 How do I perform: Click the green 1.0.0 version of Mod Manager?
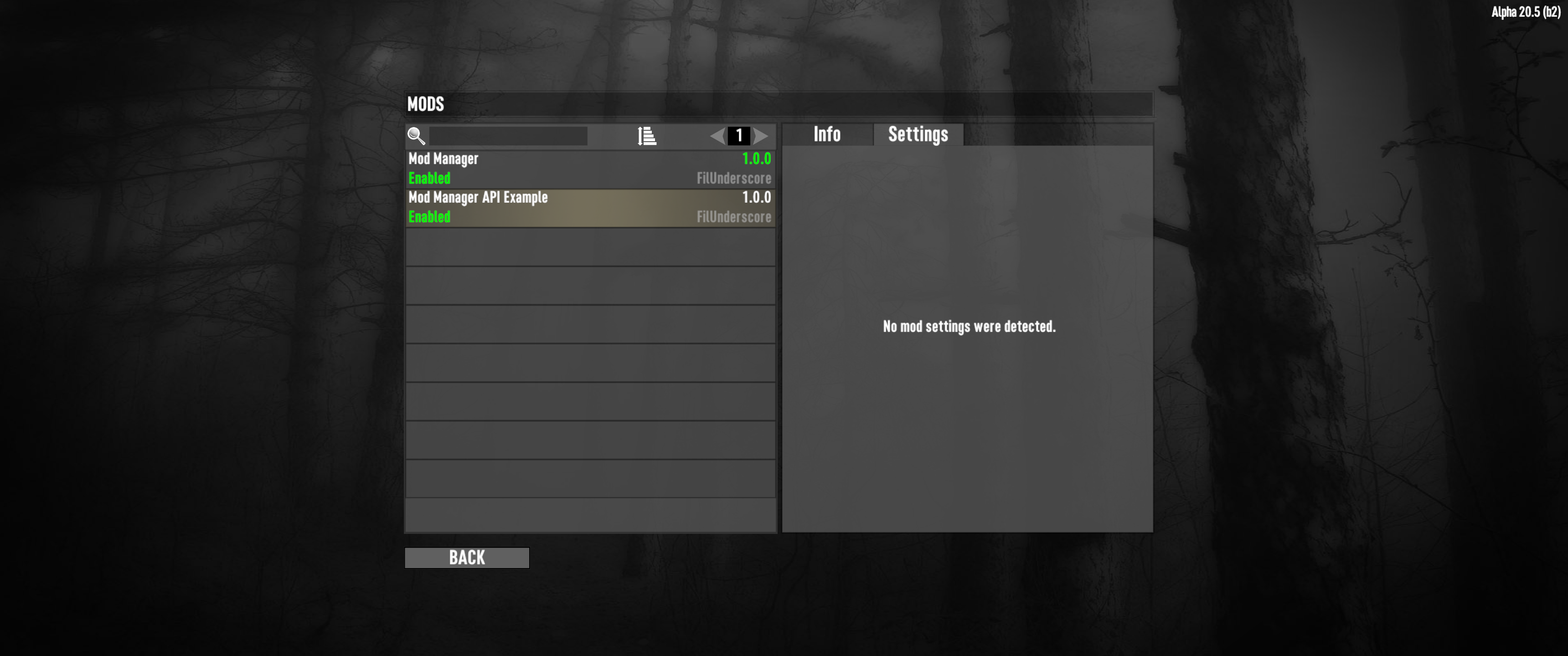point(757,159)
